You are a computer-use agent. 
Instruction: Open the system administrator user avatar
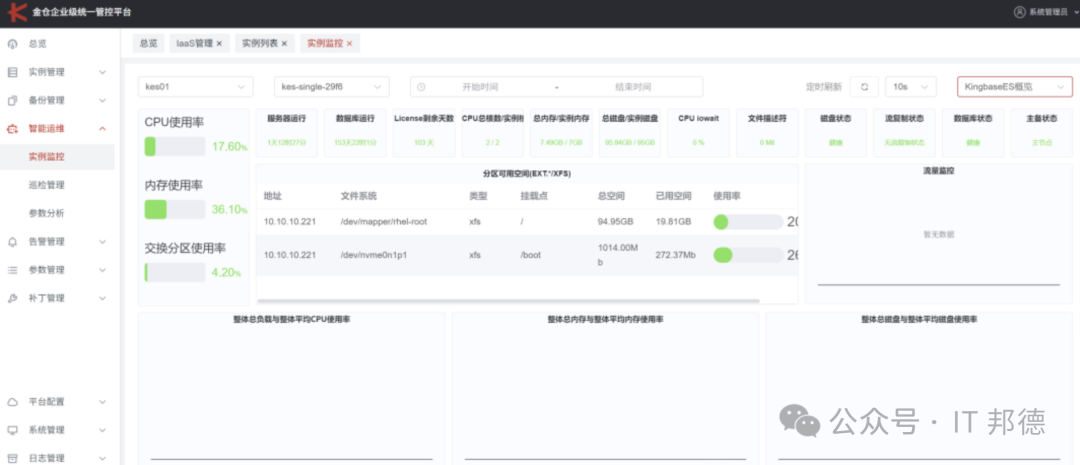[x=1021, y=12]
